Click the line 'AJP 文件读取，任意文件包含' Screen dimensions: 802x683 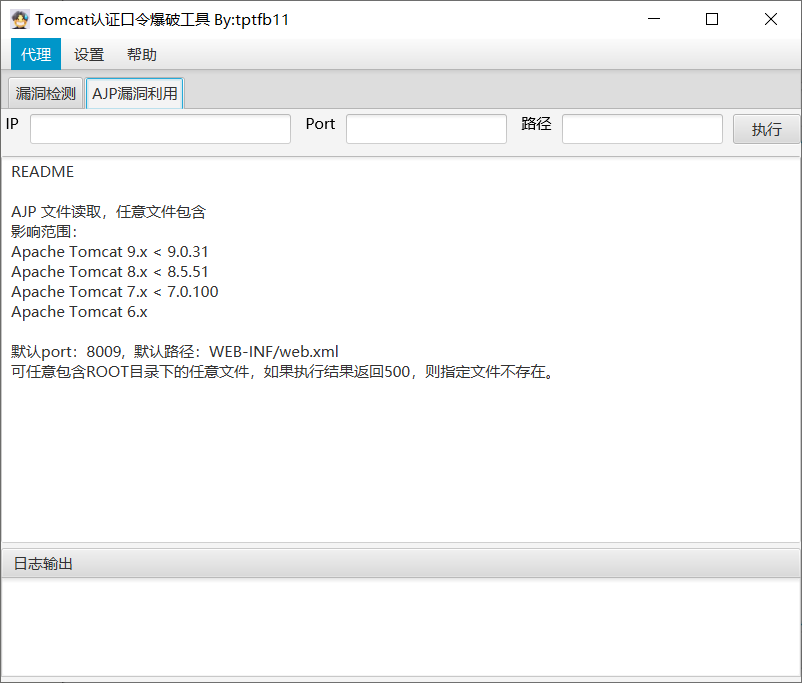pyautogui.click(x=108, y=212)
